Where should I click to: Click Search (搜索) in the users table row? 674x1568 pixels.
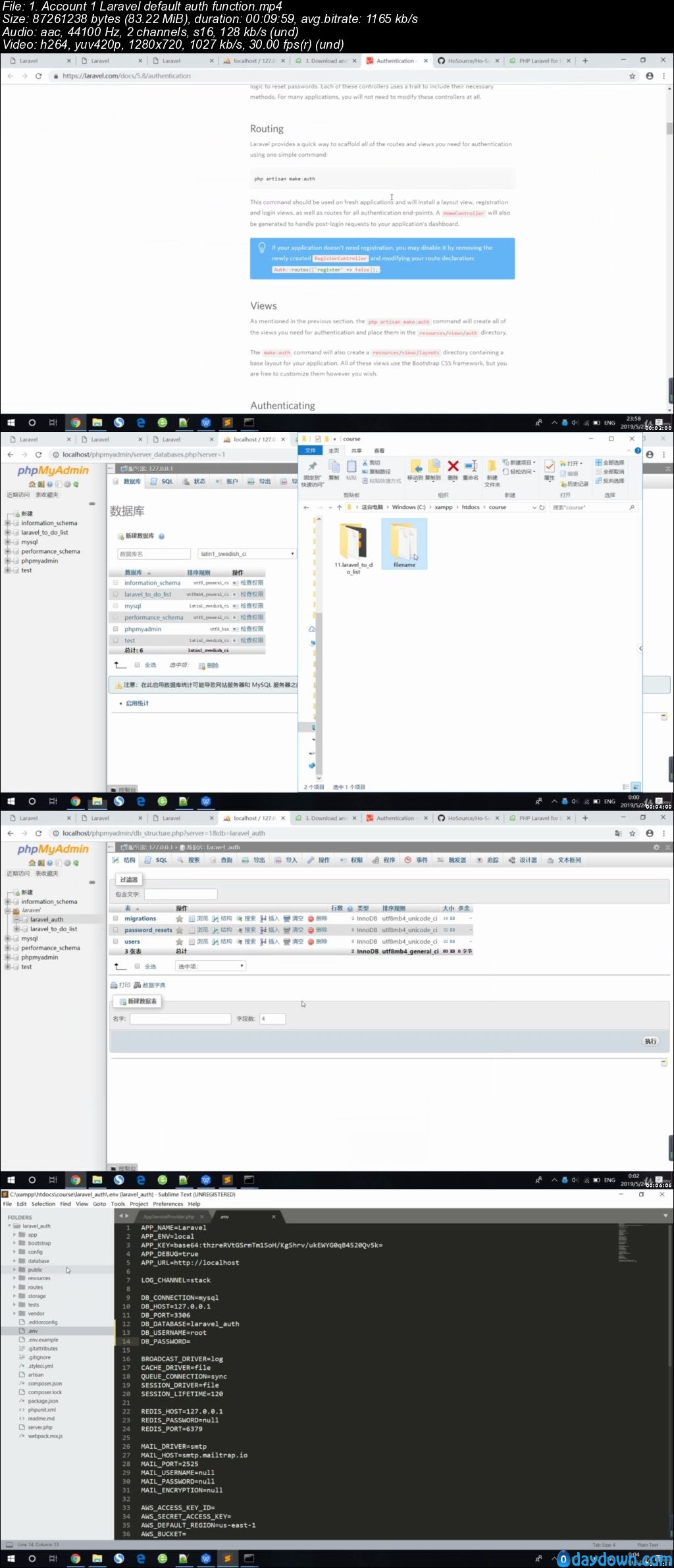click(x=246, y=942)
